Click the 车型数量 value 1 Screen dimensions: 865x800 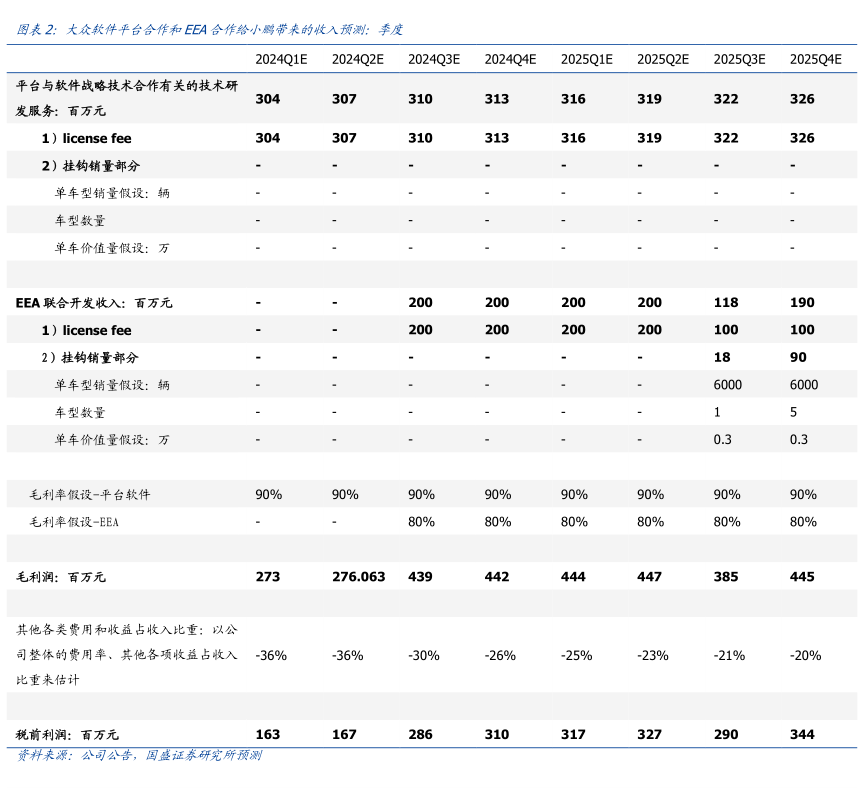click(x=717, y=413)
